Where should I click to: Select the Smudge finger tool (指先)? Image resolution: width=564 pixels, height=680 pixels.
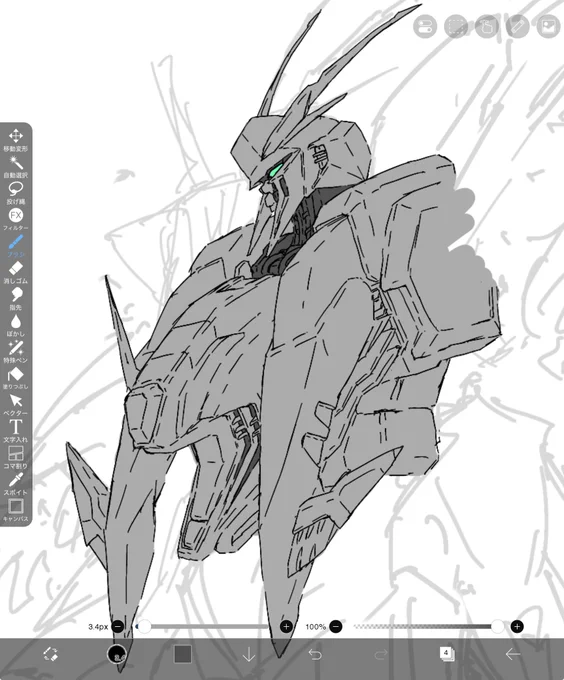pyautogui.click(x=16, y=299)
